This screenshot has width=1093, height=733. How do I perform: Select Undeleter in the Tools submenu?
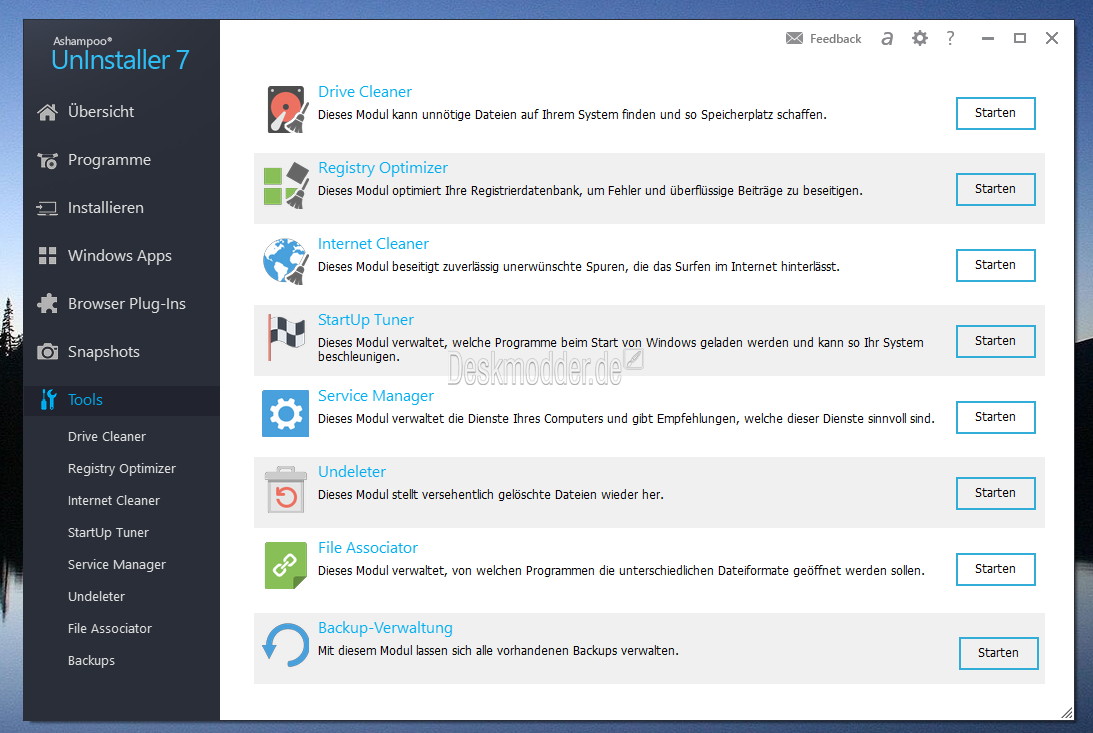coord(96,597)
